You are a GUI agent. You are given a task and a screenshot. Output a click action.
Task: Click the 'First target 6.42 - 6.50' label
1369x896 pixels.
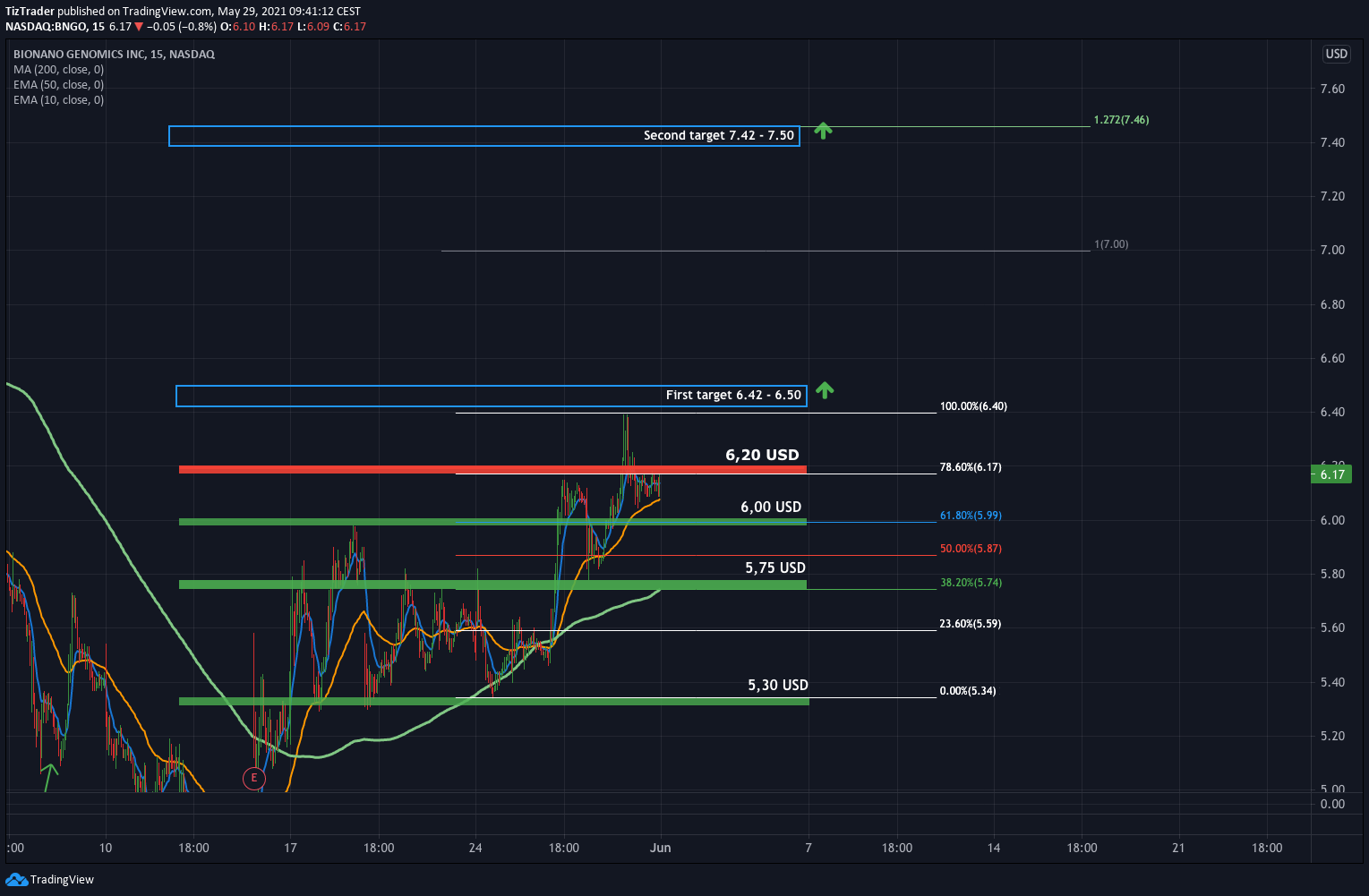(x=733, y=395)
